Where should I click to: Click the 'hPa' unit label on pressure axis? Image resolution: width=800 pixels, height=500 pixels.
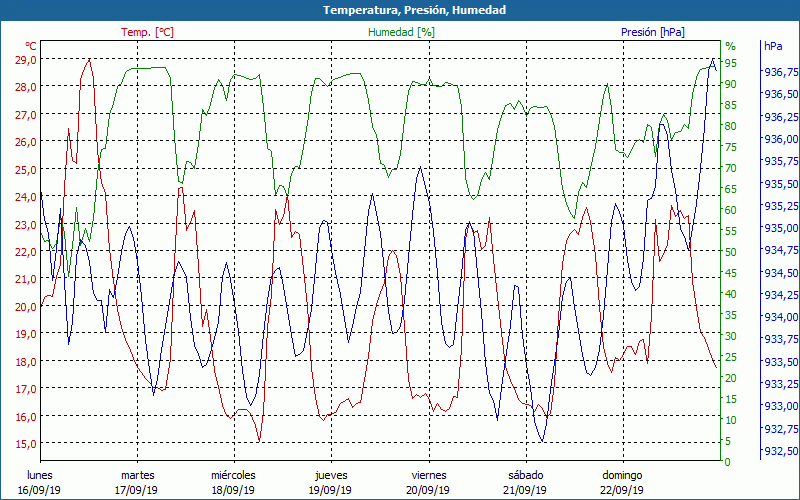coord(773,46)
